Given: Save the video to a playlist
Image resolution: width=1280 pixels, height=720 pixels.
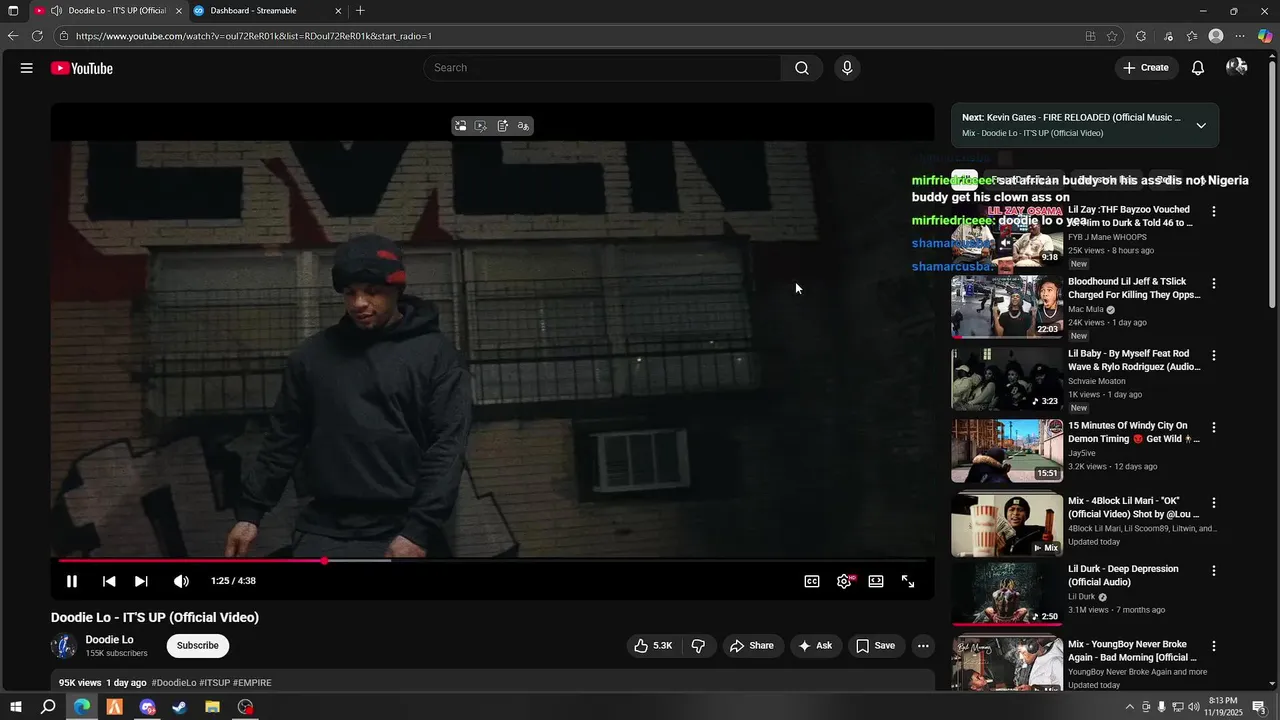Looking at the screenshot, I should click(875, 646).
